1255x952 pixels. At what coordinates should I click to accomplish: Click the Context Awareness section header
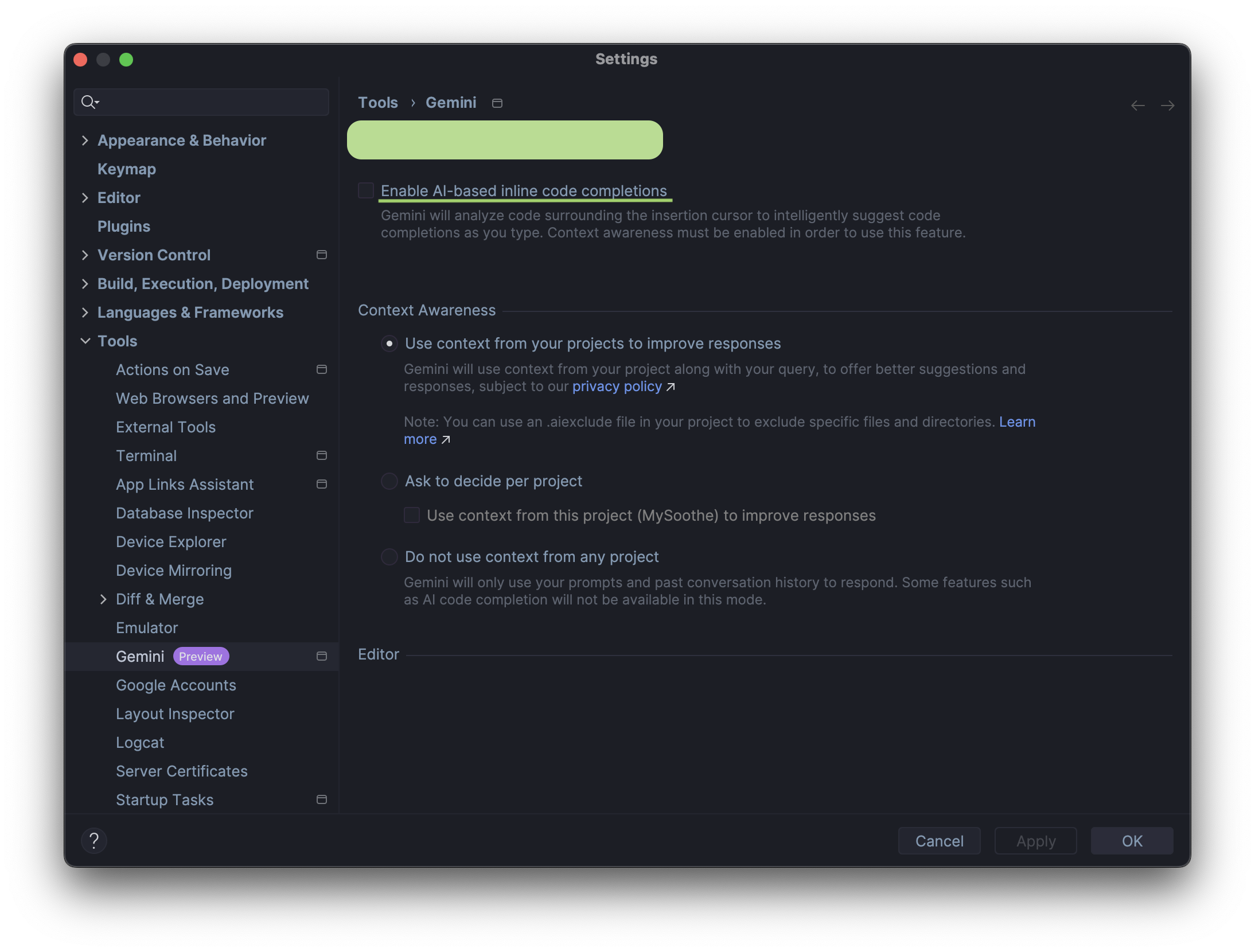(427, 310)
